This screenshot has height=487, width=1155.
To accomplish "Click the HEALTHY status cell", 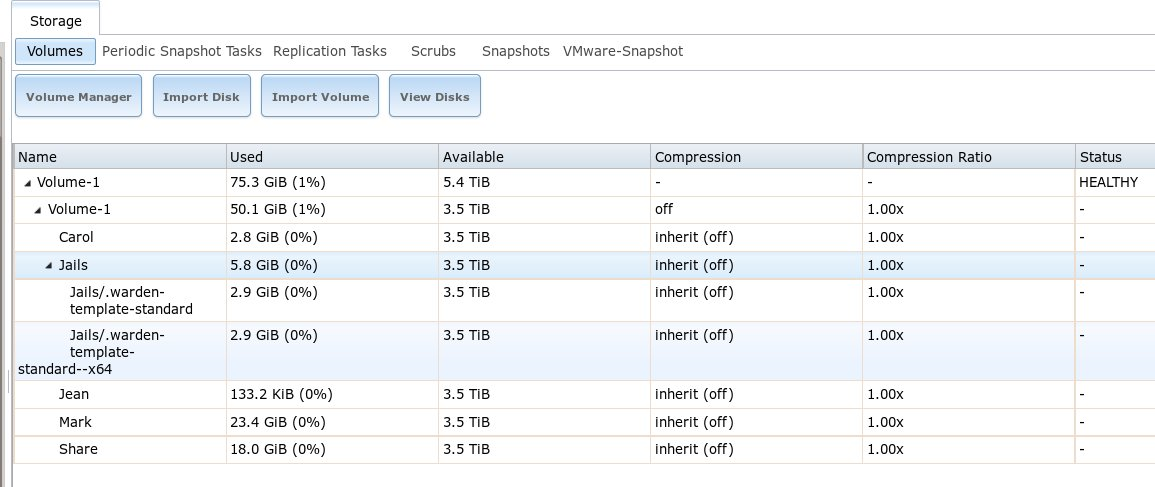I will 1115,182.
